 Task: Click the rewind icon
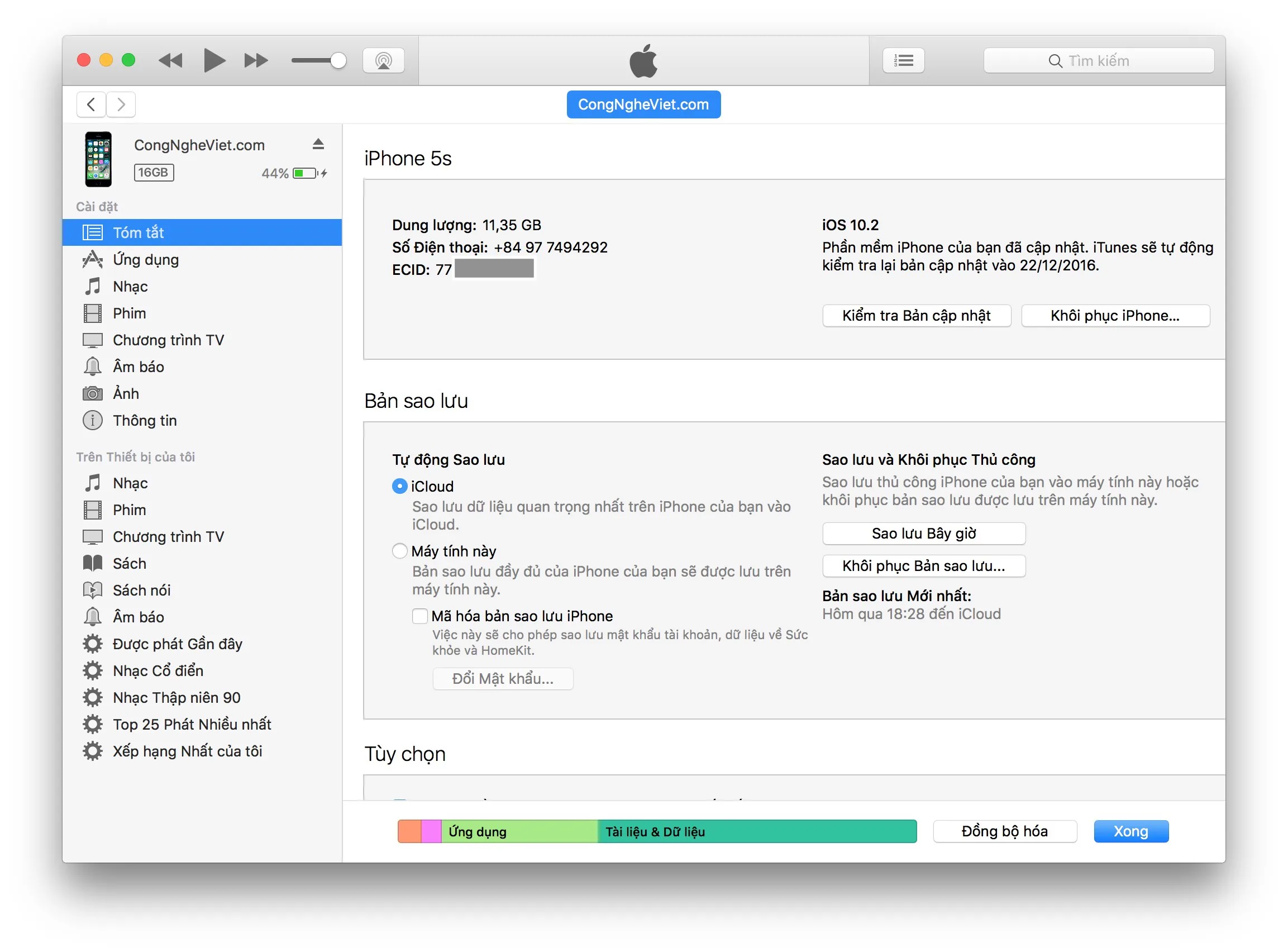point(170,60)
